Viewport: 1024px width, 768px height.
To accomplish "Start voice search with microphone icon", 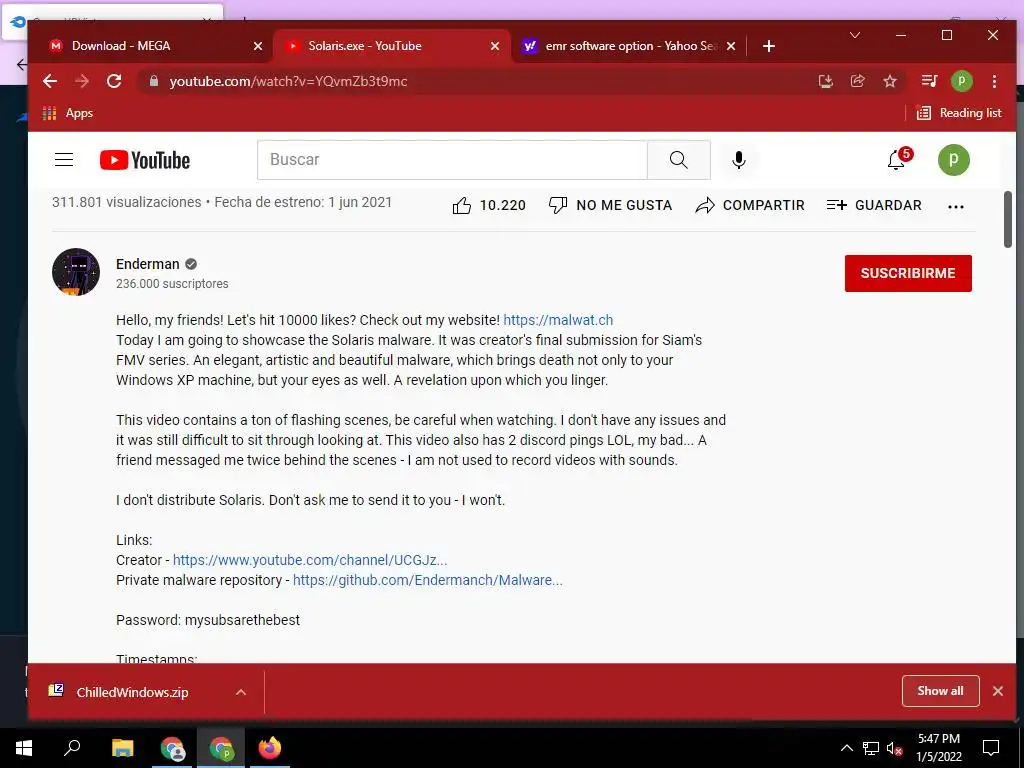I will (x=739, y=159).
